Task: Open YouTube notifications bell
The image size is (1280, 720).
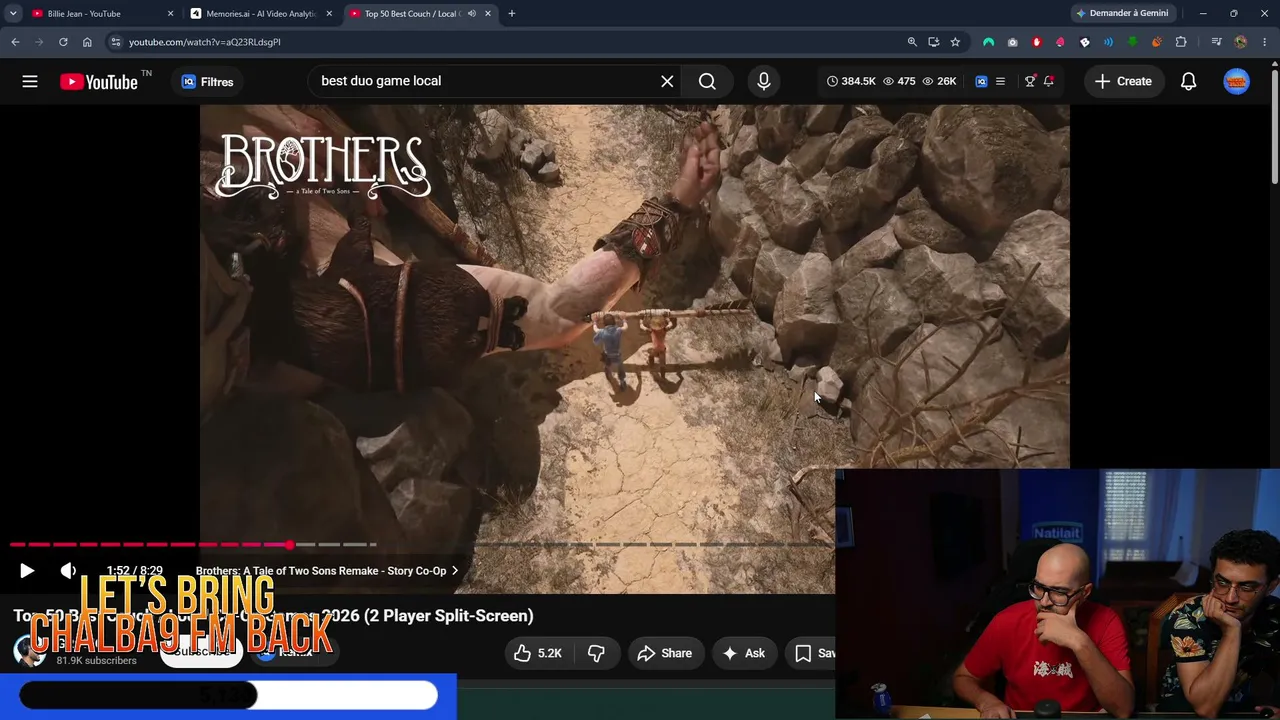Action: (1188, 81)
